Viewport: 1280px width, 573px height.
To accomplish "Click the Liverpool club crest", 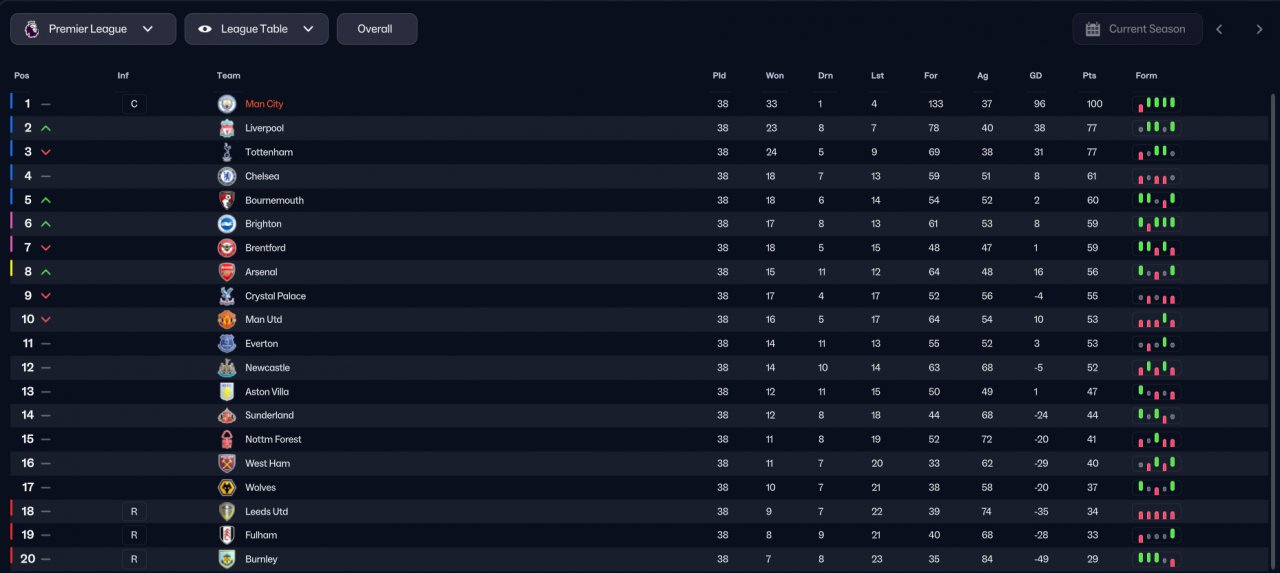I will [x=227, y=128].
